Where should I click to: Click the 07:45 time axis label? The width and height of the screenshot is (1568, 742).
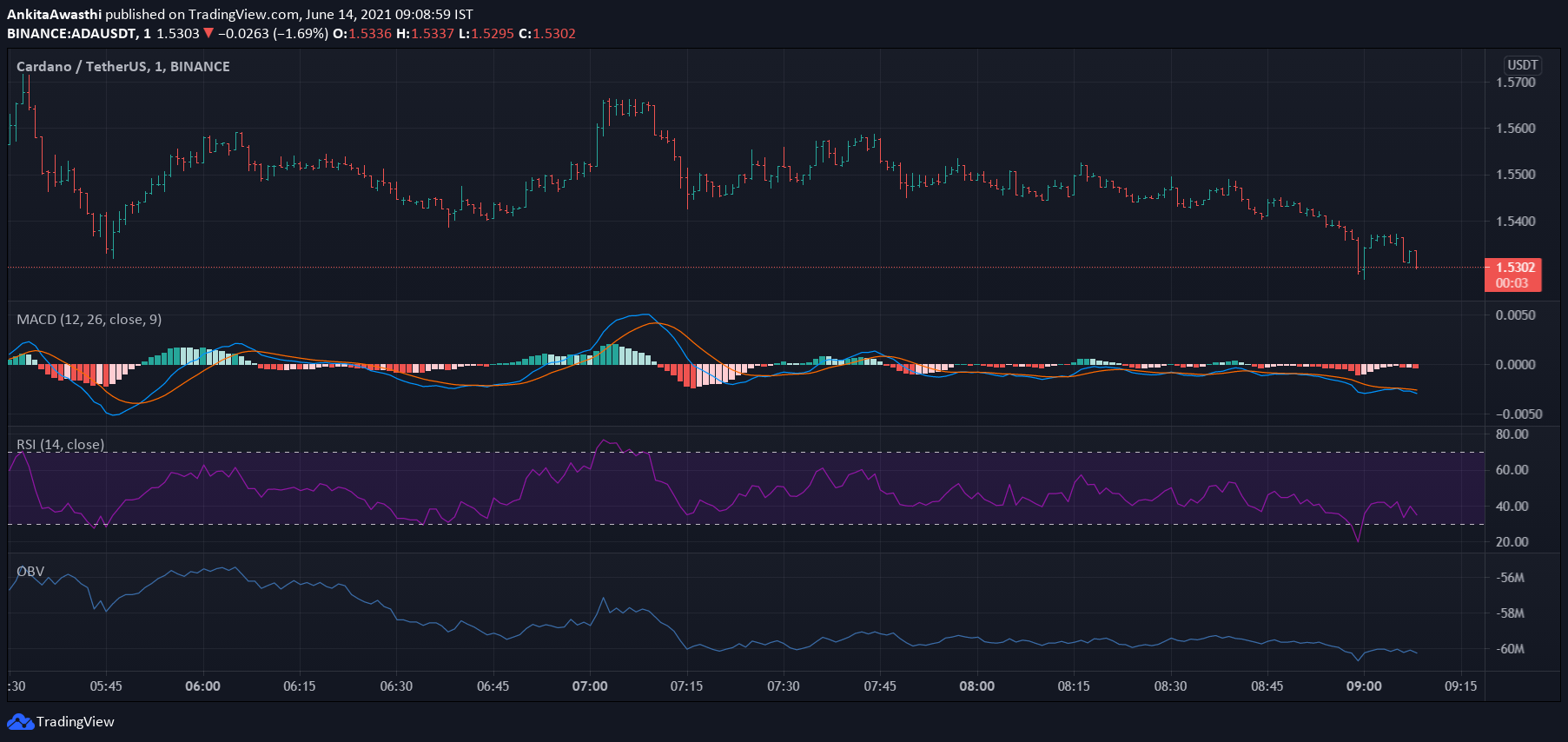pyautogui.click(x=880, y=686)
